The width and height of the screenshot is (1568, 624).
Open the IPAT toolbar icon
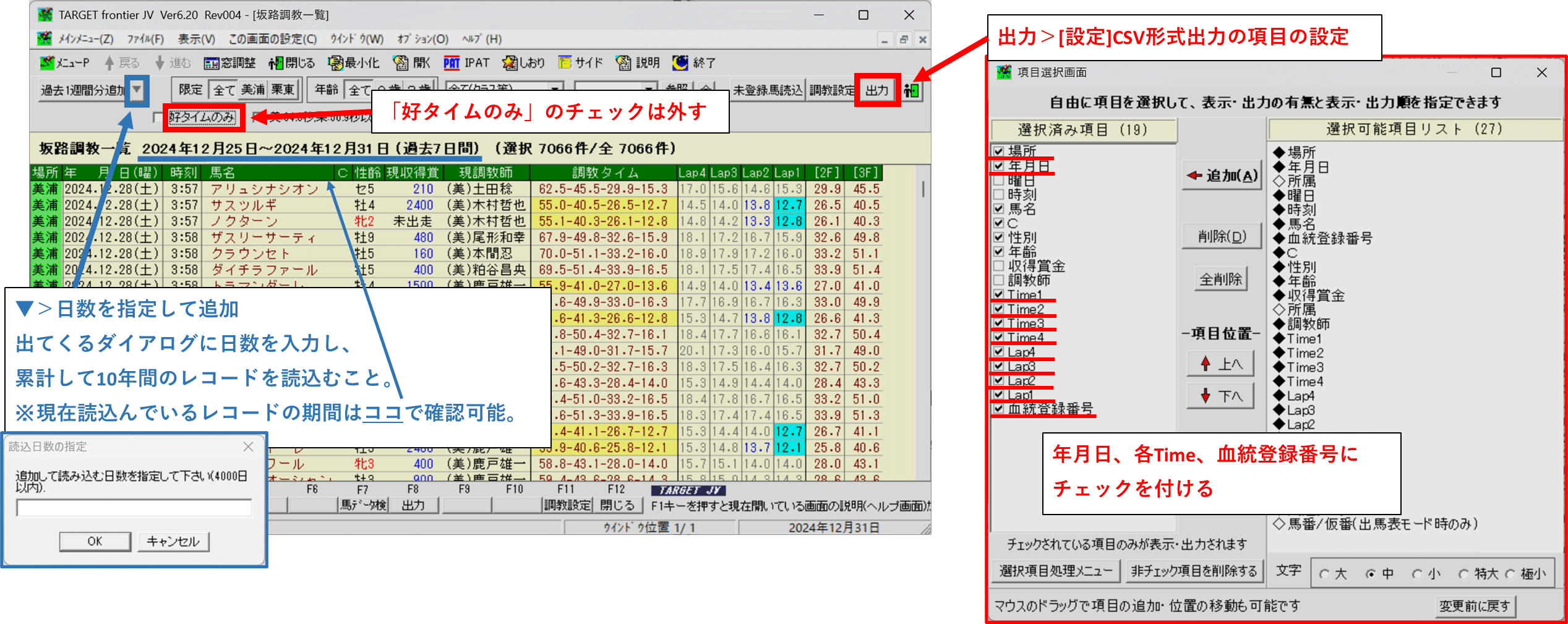tap(452, 63)
